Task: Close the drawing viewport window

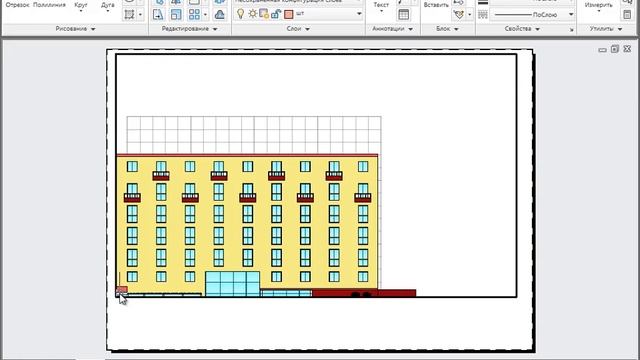Action: 627,49
